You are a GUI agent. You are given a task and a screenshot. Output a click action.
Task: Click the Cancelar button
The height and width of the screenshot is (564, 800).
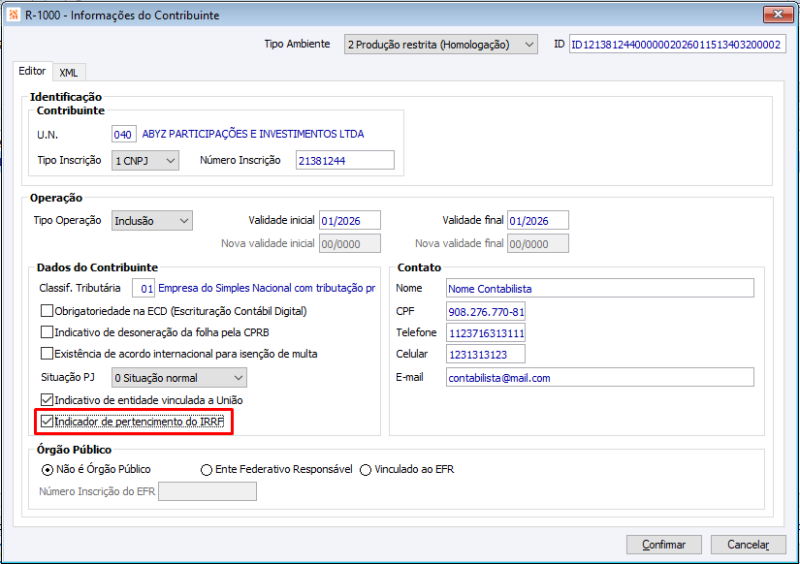(x=748, y=545)
